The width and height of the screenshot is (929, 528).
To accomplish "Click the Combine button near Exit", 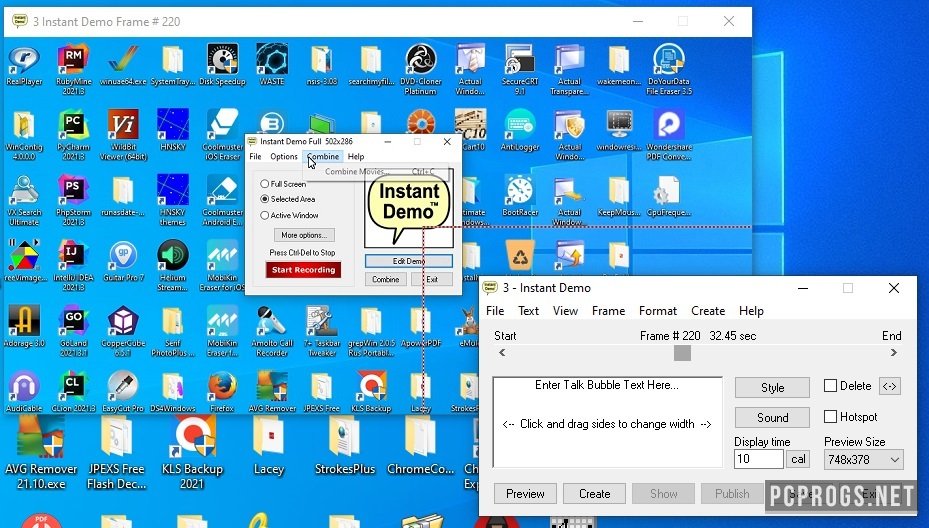I will point(386,279).
